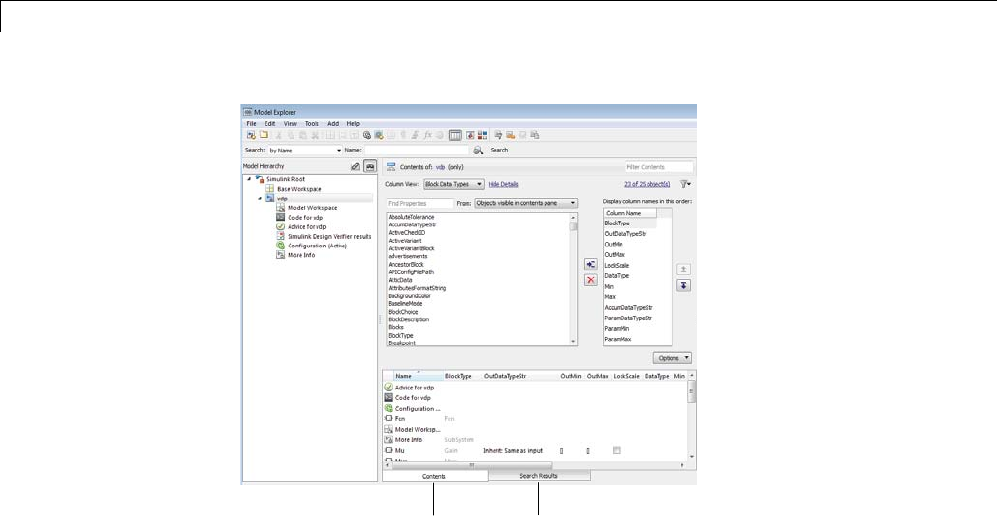The height and width of the screenshot is (517, 997).
Task: Click the vdp link in Contents of
Action: [440, 167]
